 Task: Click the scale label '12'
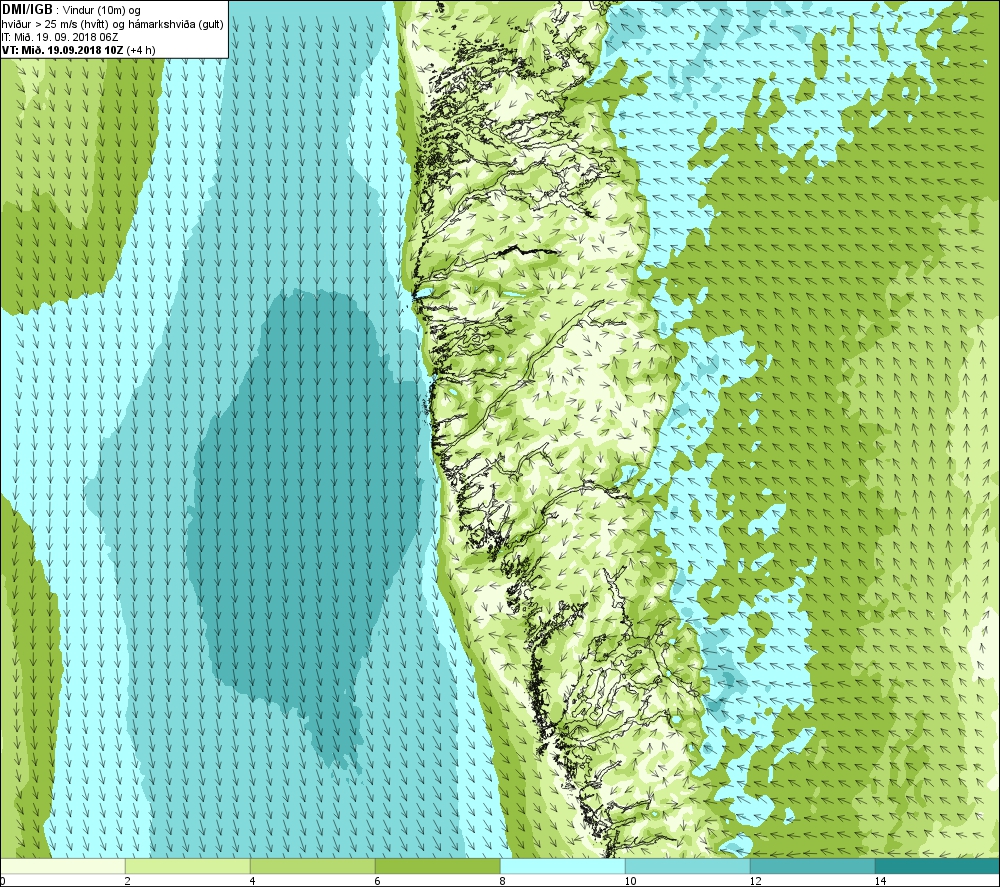(755, 881)
